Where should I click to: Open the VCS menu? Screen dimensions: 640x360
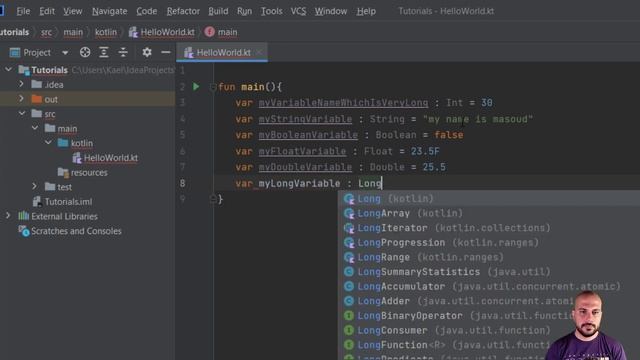(x=298, y=11)
